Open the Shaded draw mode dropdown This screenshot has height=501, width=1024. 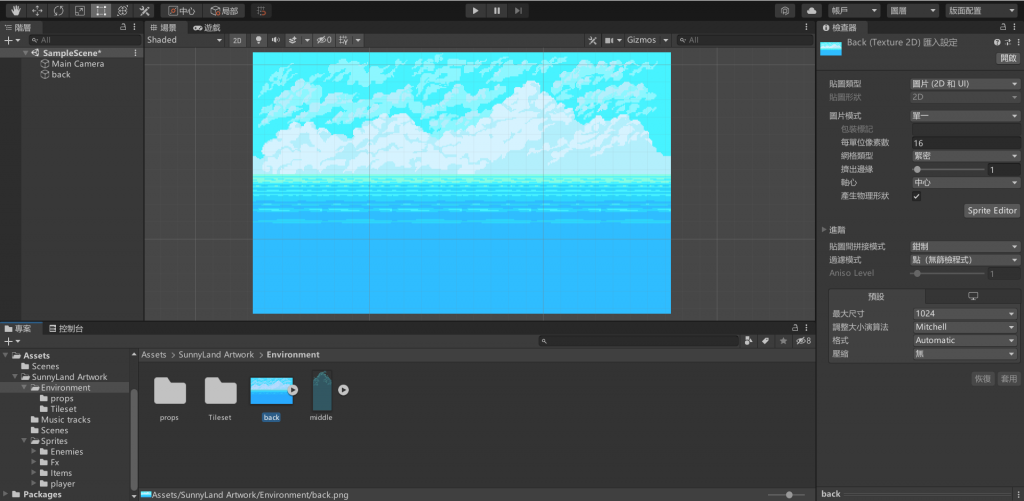click(185, 40)
